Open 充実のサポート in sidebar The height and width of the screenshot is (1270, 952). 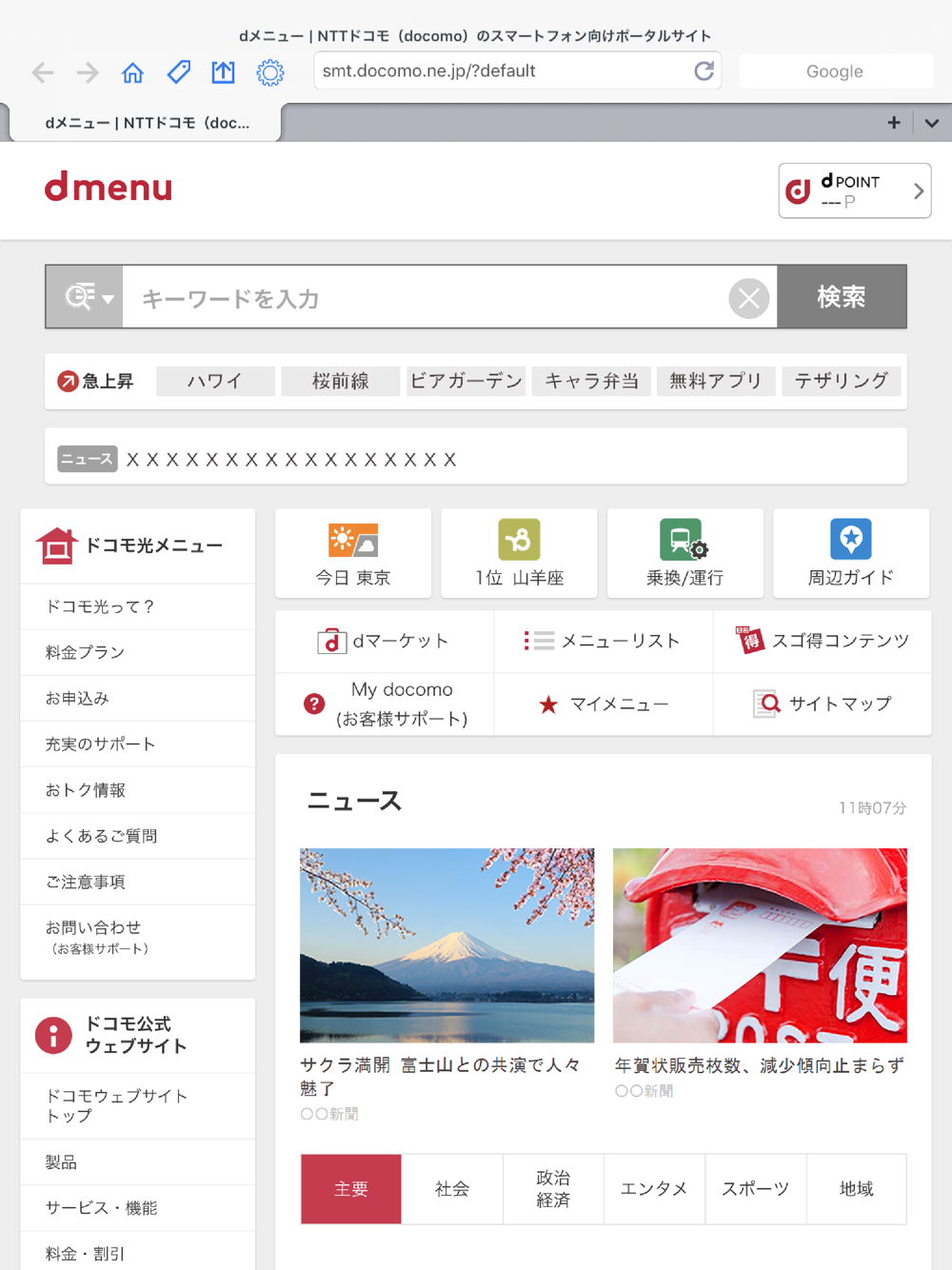[x=138, y=744]
